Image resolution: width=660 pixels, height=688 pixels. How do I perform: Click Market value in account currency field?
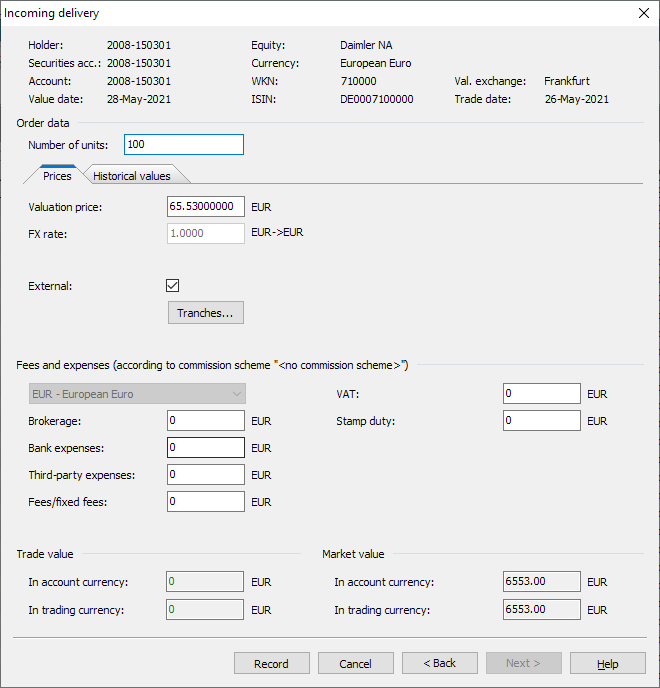click(541, 582)
